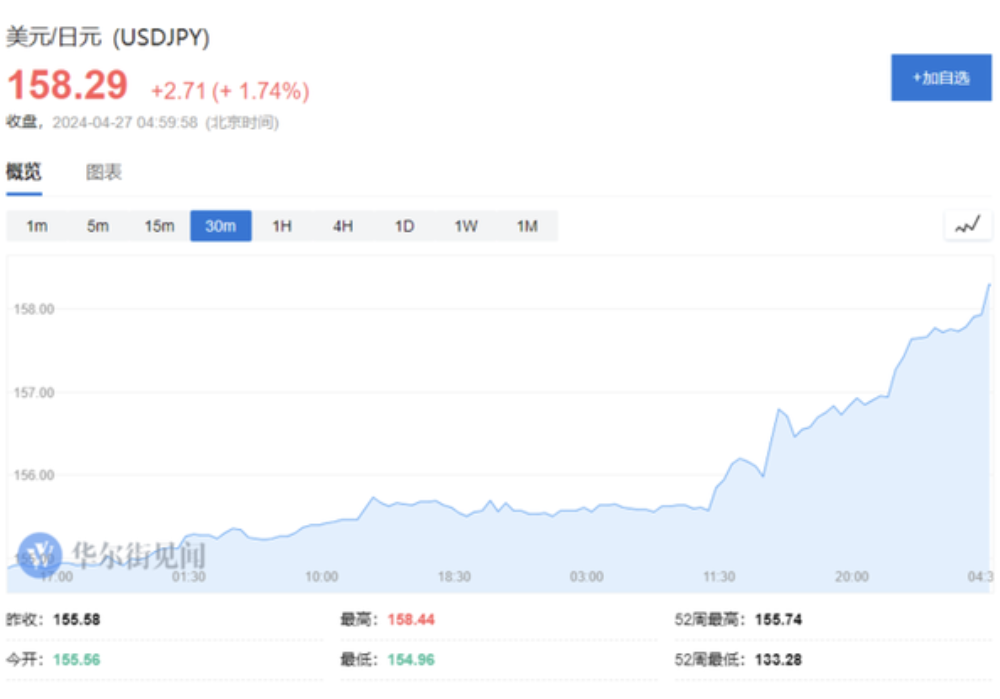Image resolution: width=1000 pixels, height=699 pixels.
Task: Select the 5m timeframe
Action: pyautogui.click(x=98, y=226)
